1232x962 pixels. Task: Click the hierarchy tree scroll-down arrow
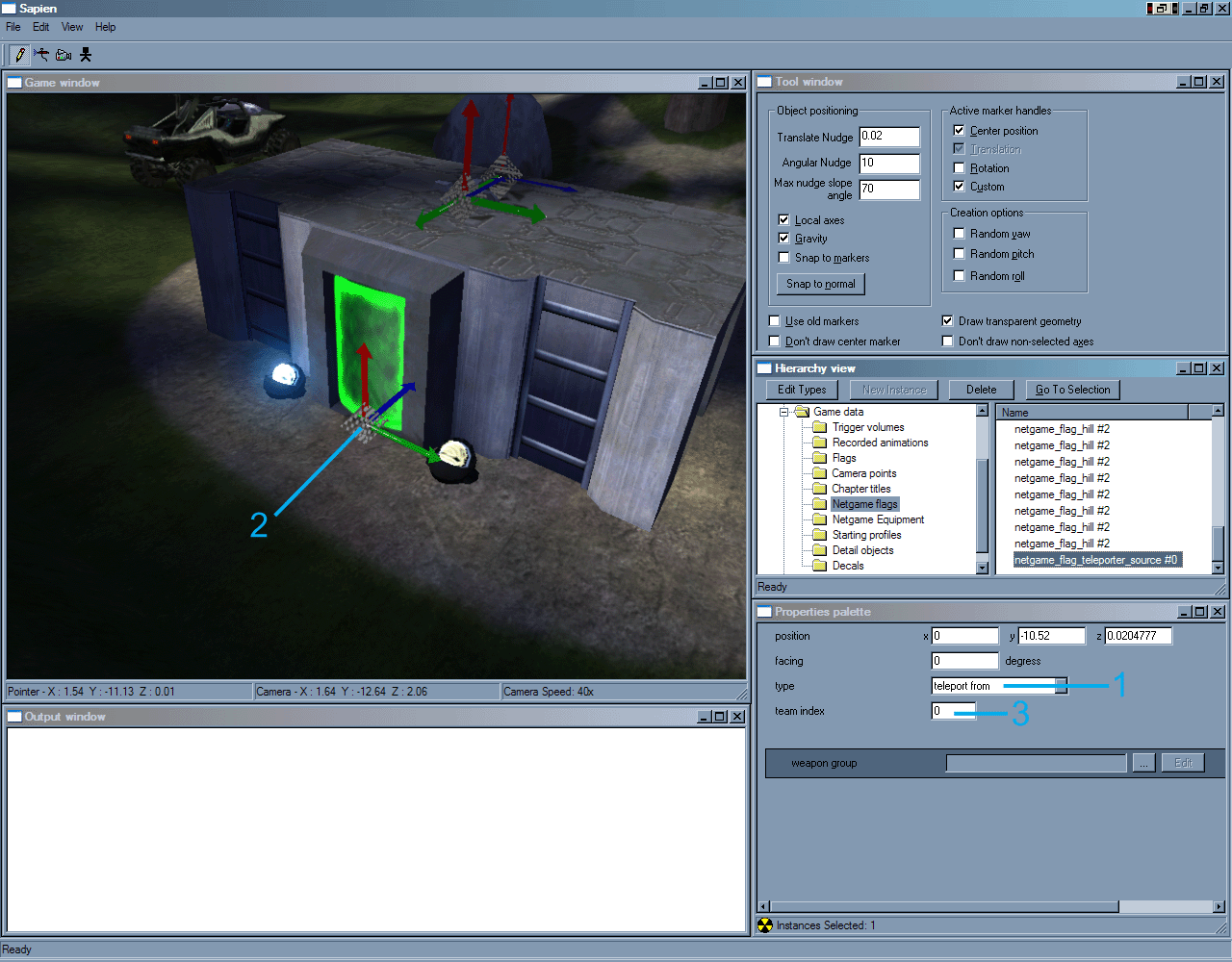[x=982, y=569]
